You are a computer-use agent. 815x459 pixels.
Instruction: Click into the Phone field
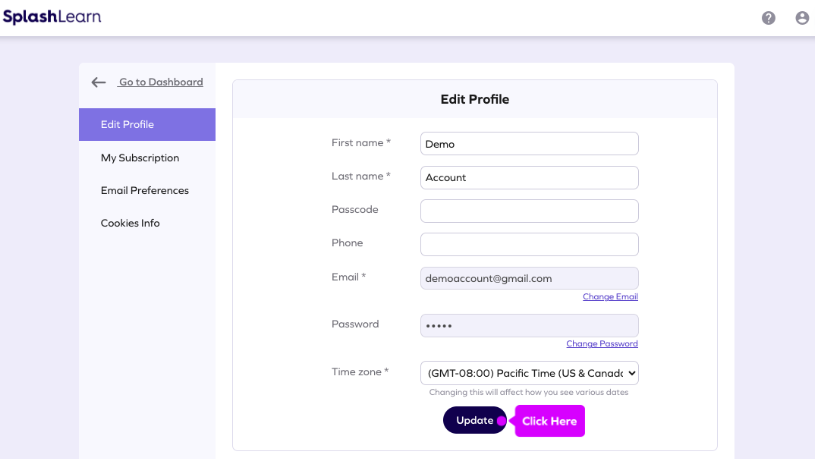529,244
